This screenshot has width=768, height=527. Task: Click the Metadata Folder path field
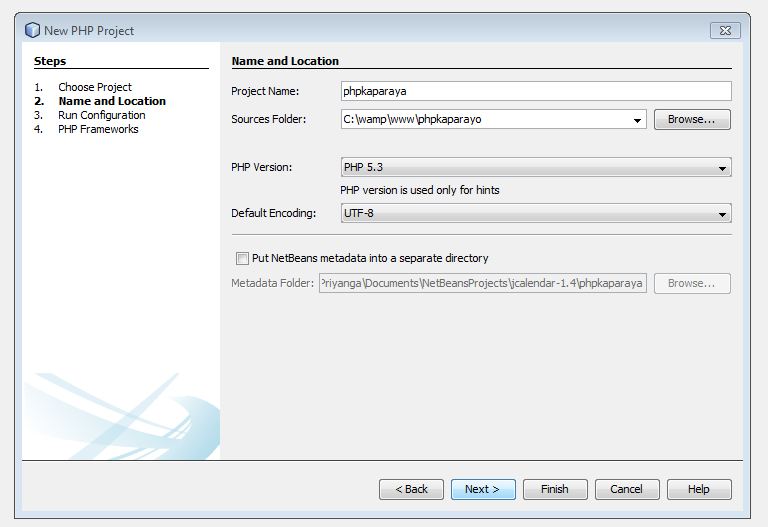482,283
